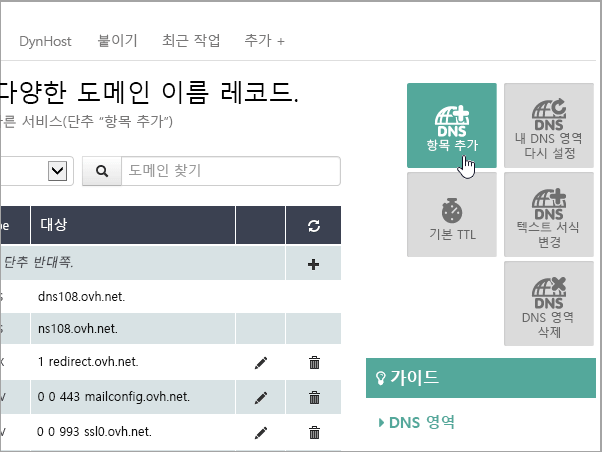This screenshot has width=602, height=452.
Task: Edit the redirect.ovh.net record
Action: click(261, 364)
